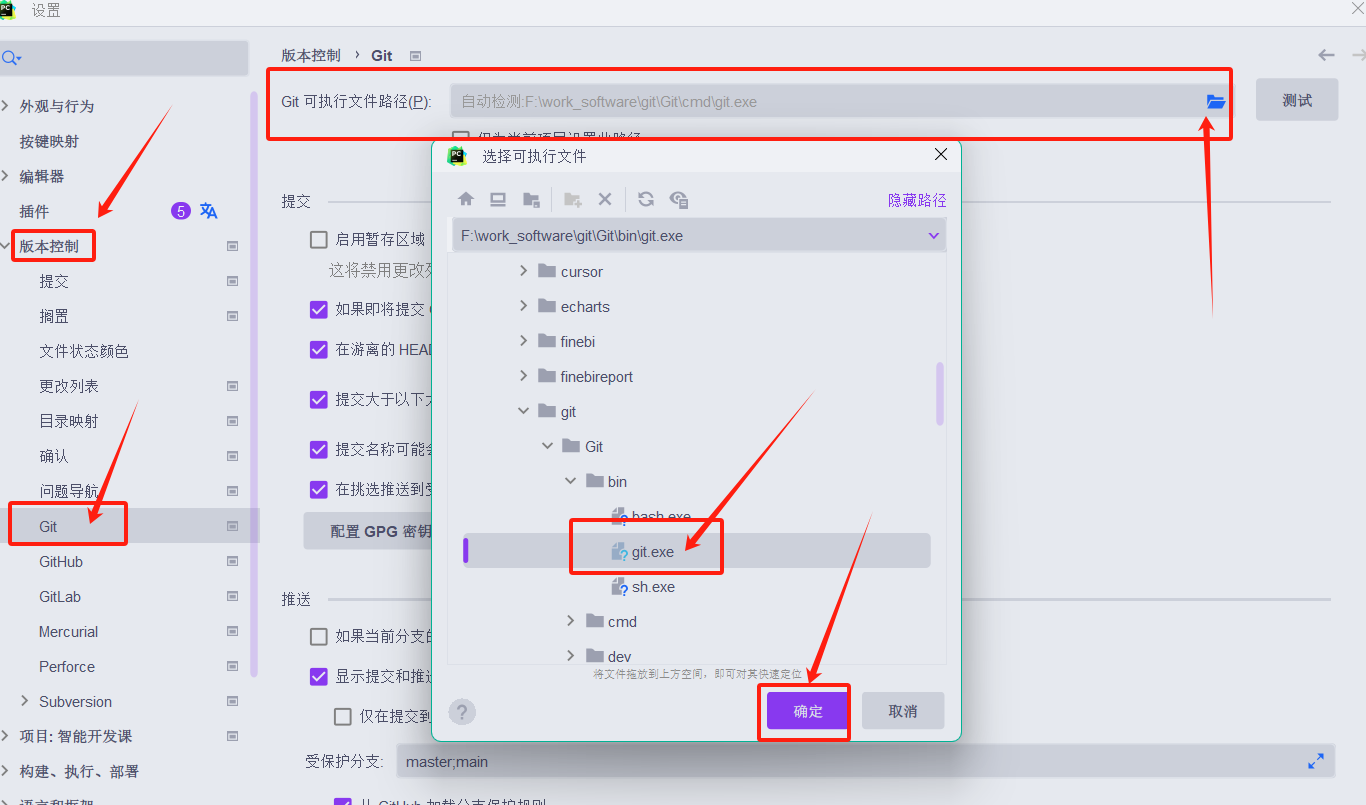Image resolution: width=1366 pixels, height=805 pixels.
Task: Uncheck 显示提交和推送 checkbox
Action: [319, 676]
